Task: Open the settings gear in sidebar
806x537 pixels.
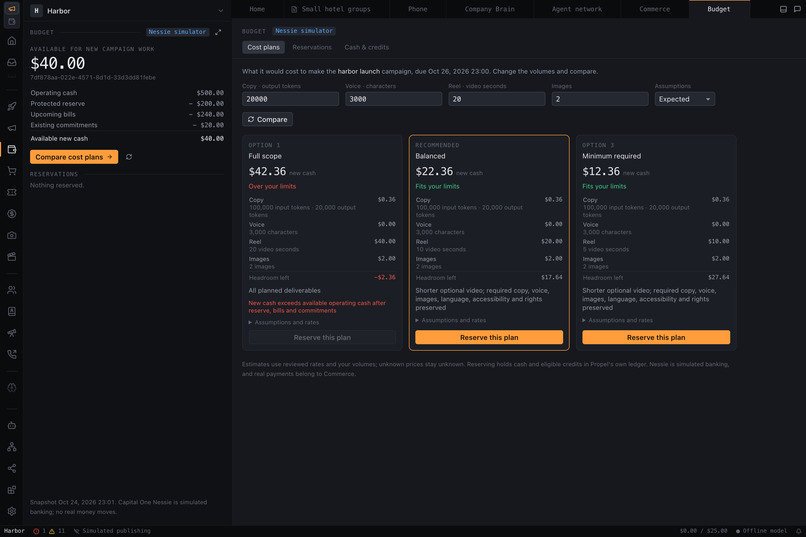Action: coord(11,511)
